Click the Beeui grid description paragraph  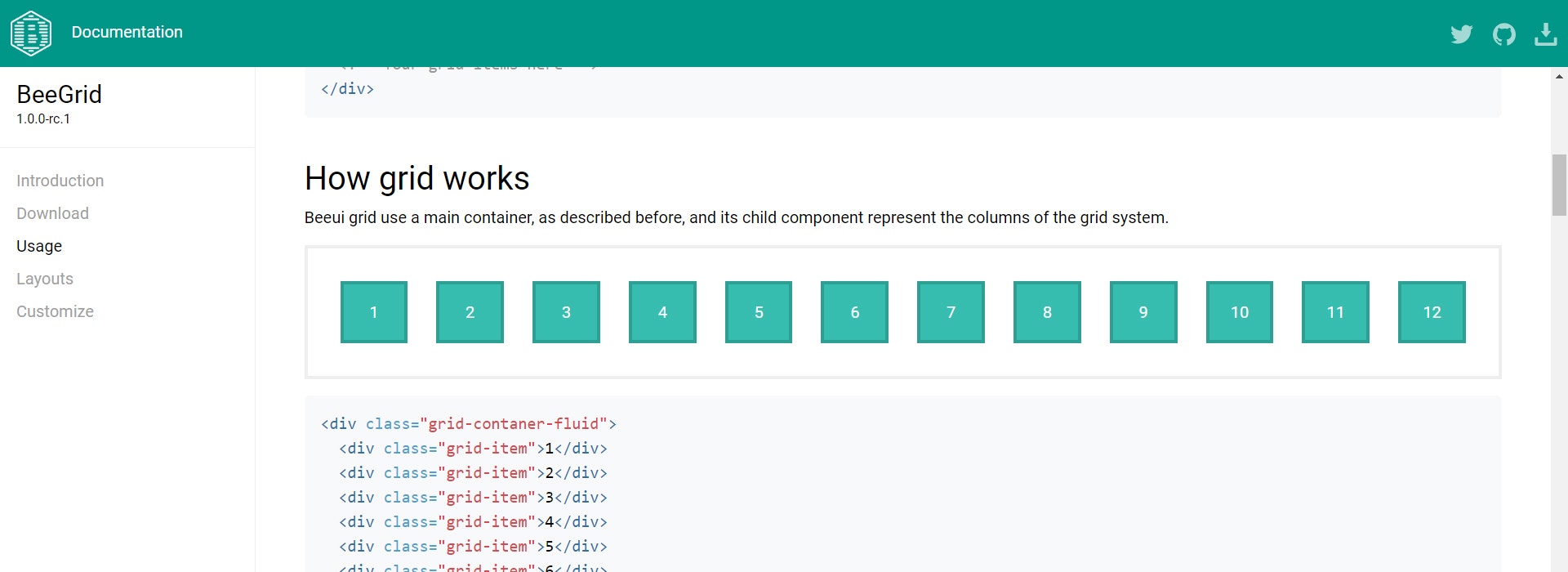click(x=737, y=217)
